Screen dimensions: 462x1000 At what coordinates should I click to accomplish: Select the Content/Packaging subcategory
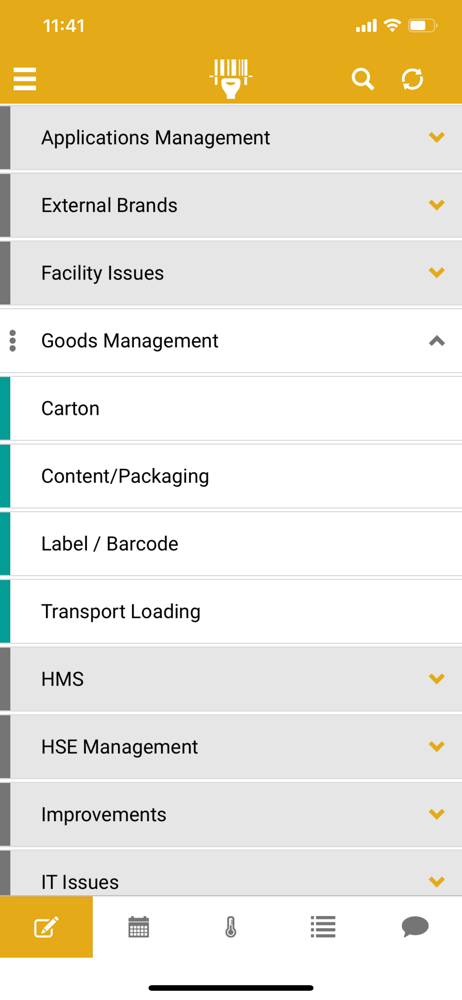pos(231,476)
